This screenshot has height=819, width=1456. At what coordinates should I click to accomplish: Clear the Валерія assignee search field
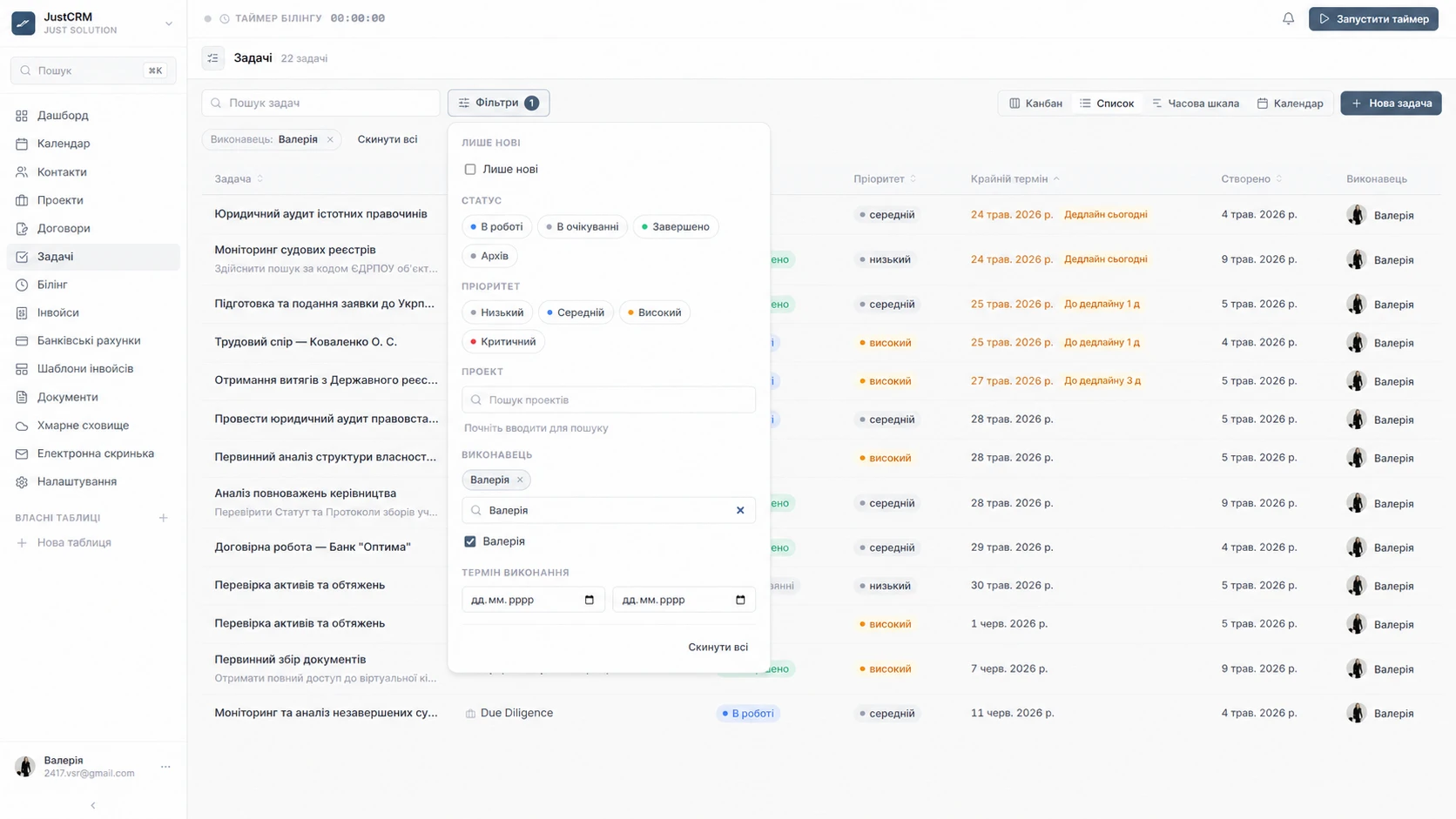pos(740,510)
